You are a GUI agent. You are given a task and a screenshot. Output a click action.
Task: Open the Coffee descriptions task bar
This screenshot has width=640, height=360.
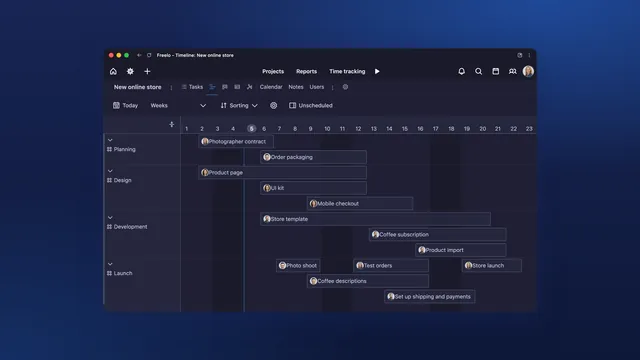click(x=368, y=281)
